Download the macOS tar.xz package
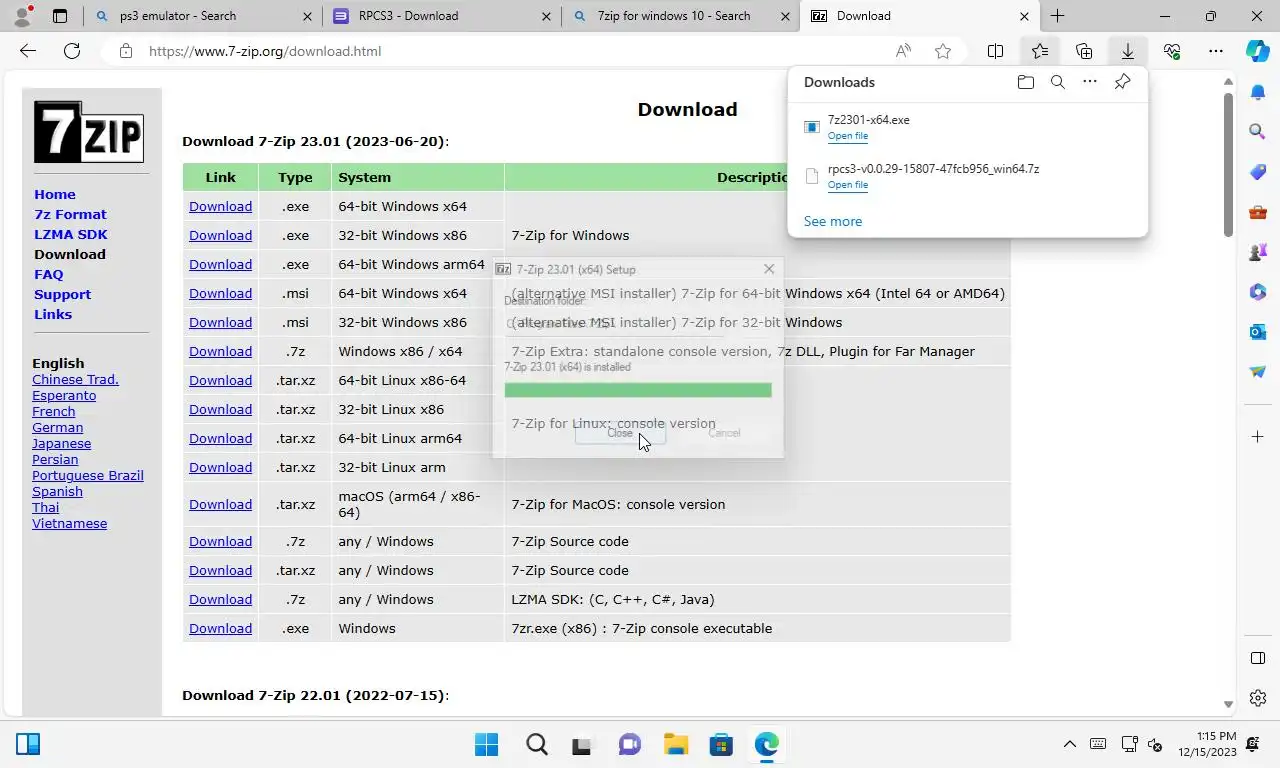 [x=220, y=504]
